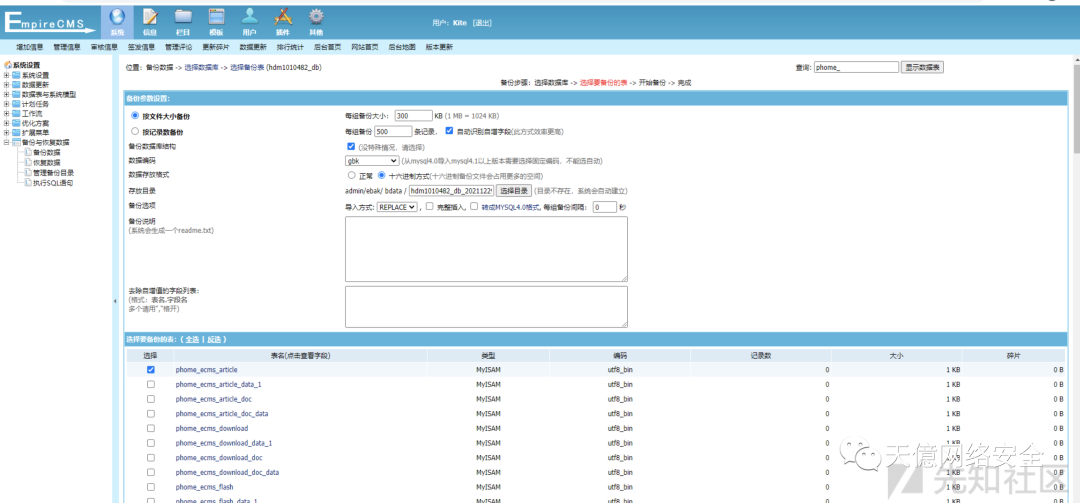This screenshot has width=1080, height=503.
Task: Check the phome_ecms_flash table checkbox
Action: click(151, 487)
